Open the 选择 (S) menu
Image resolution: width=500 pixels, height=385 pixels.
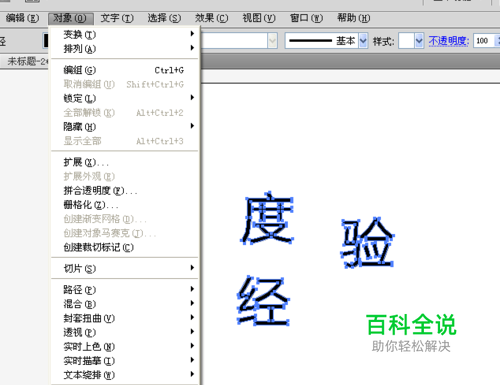(164, 18)
